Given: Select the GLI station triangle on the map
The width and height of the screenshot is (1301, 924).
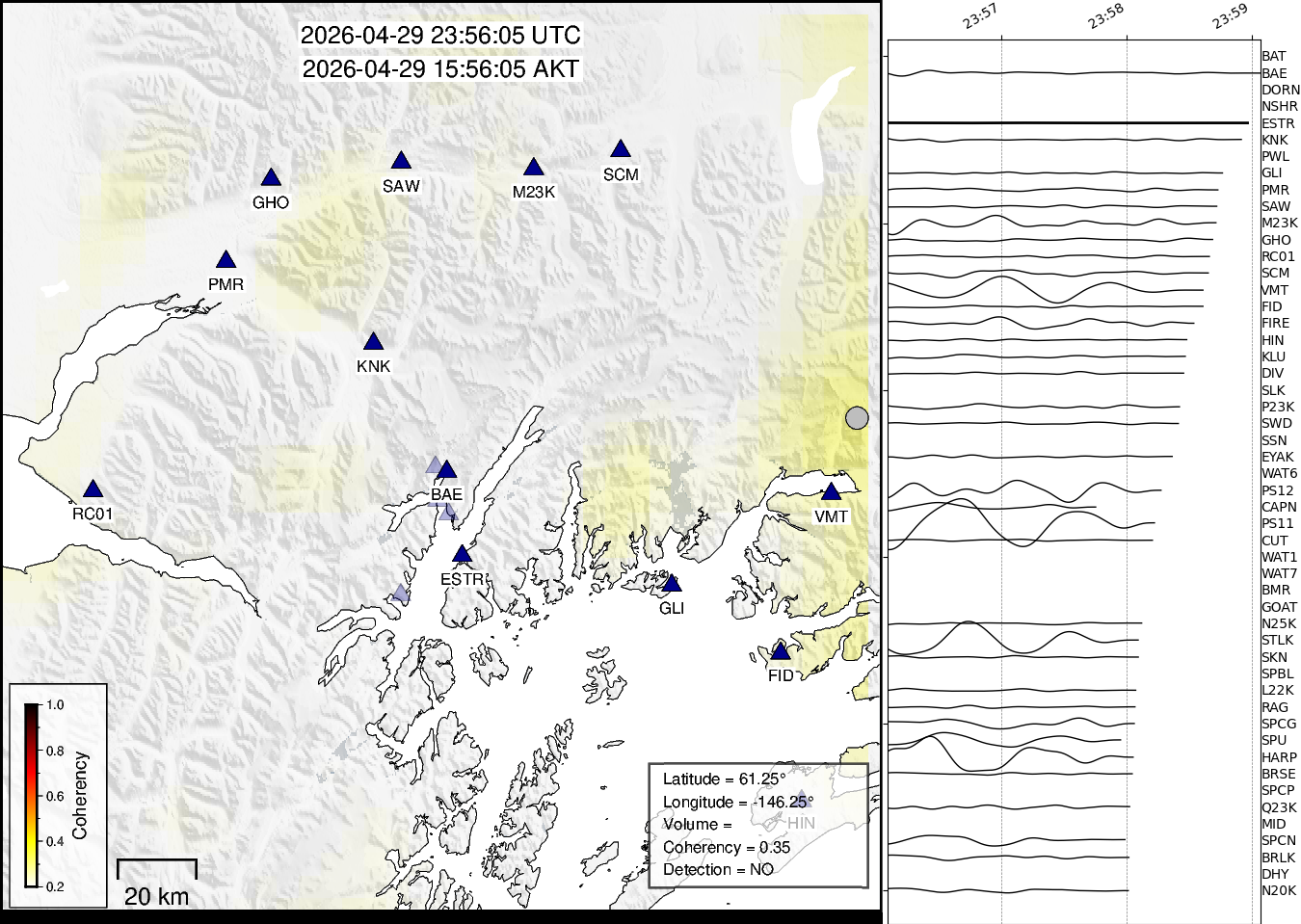Looking at the screenshot, I should pos(672,584).
